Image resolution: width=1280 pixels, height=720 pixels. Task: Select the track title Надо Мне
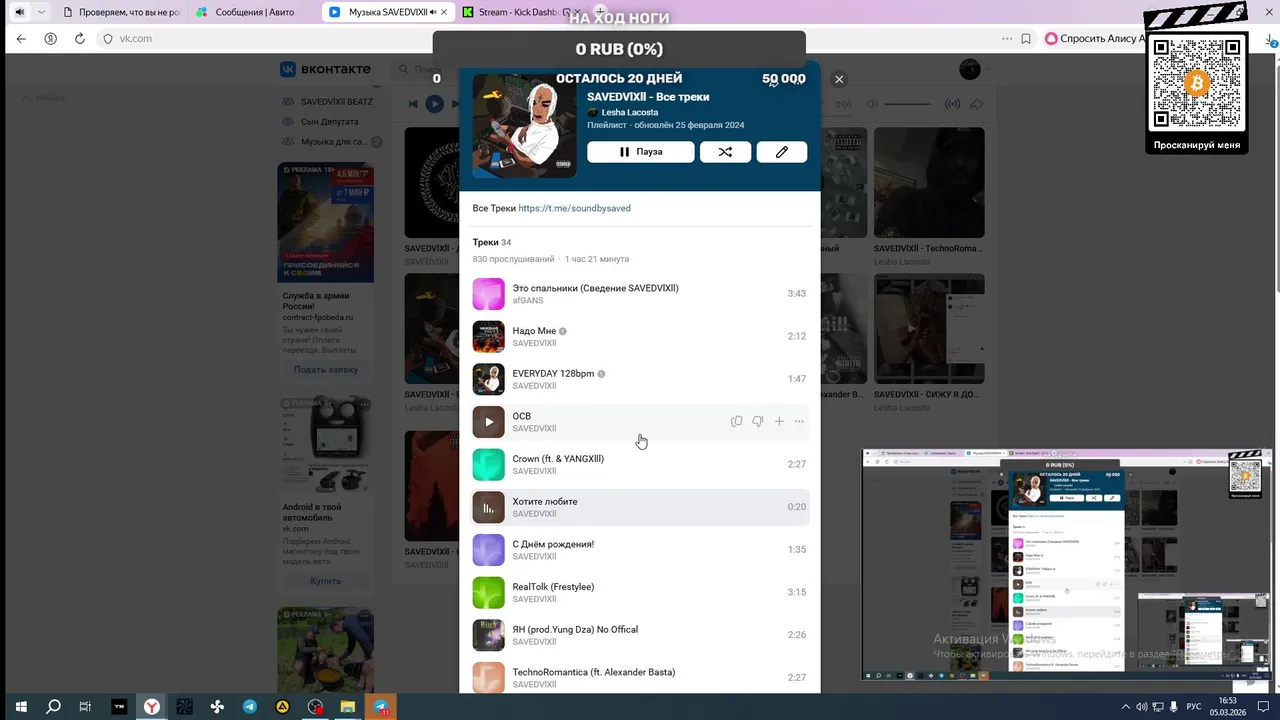pyautogui.click(x=534, y=331)
